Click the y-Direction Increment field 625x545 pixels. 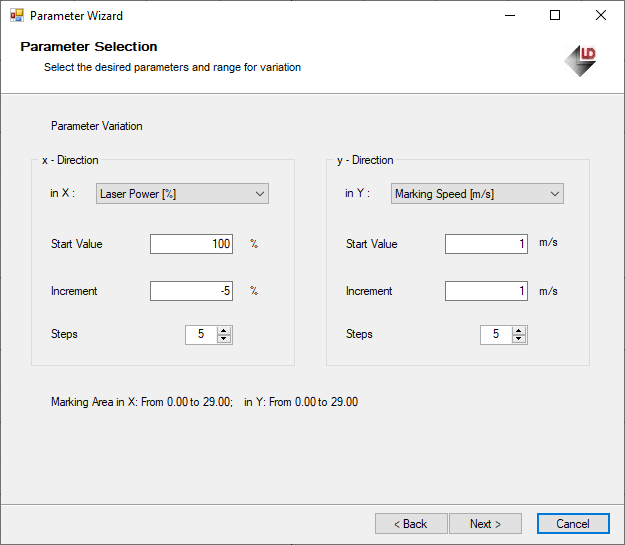click(486, 291)
